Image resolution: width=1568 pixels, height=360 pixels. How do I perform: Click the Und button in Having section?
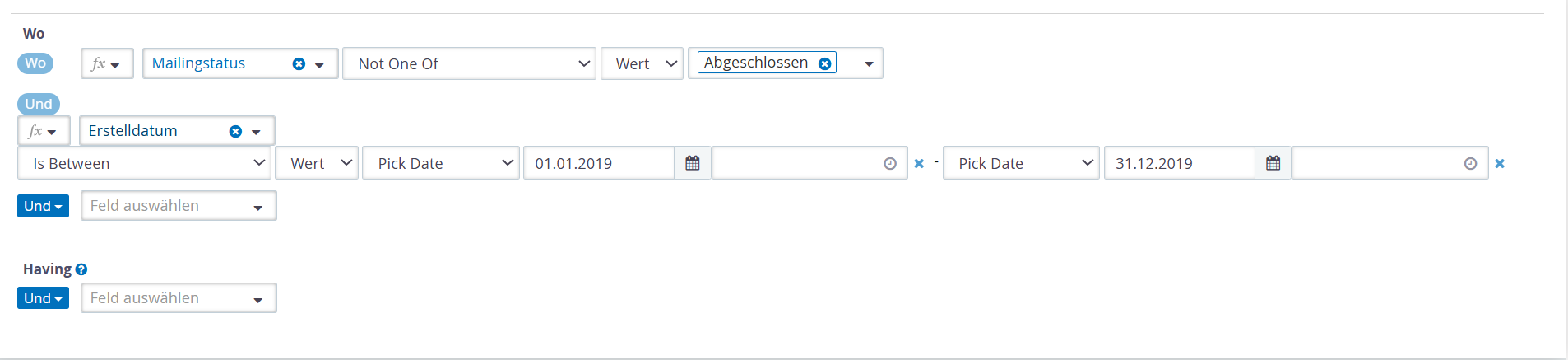pyautogui.click(x=43, y=298)
